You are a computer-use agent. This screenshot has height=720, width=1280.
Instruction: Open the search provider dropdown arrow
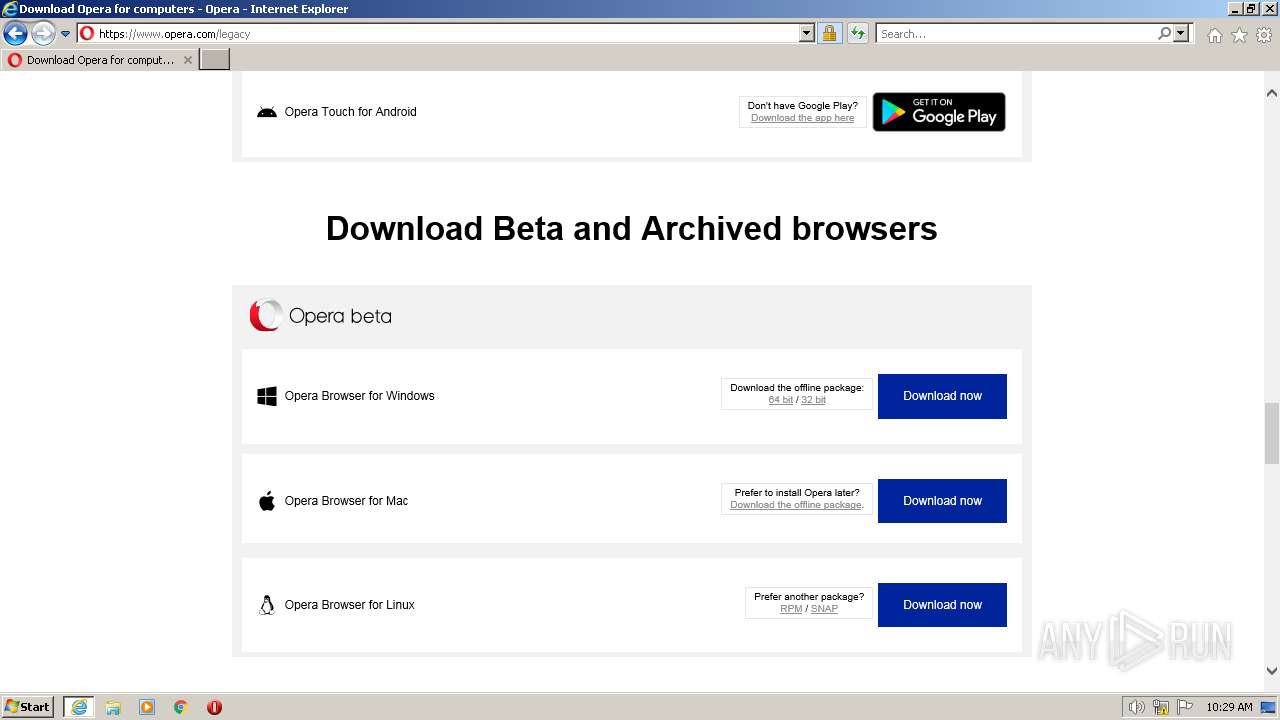(x=1181, y=33)
